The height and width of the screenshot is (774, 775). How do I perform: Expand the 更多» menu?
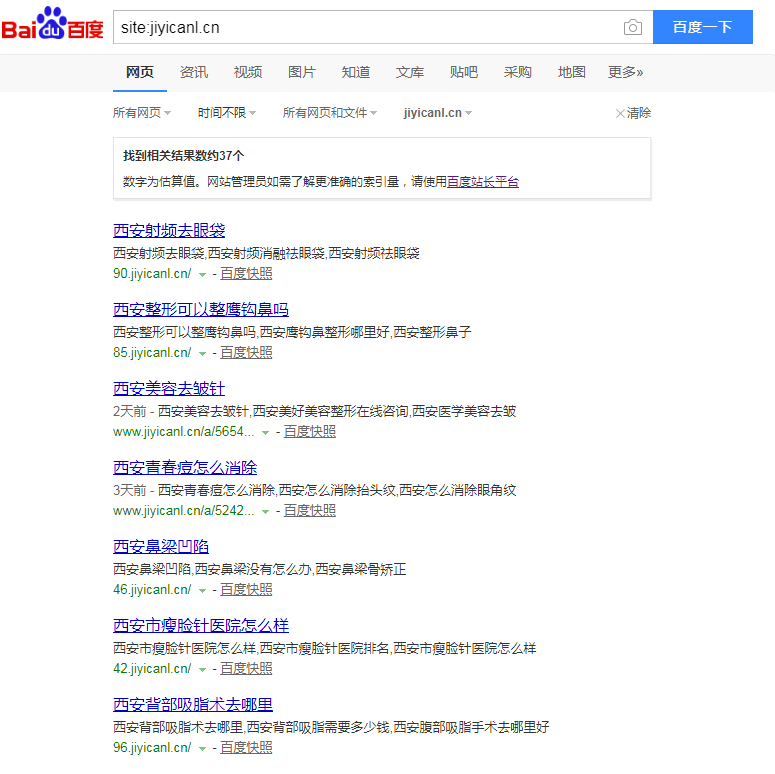tap(625, 72)
